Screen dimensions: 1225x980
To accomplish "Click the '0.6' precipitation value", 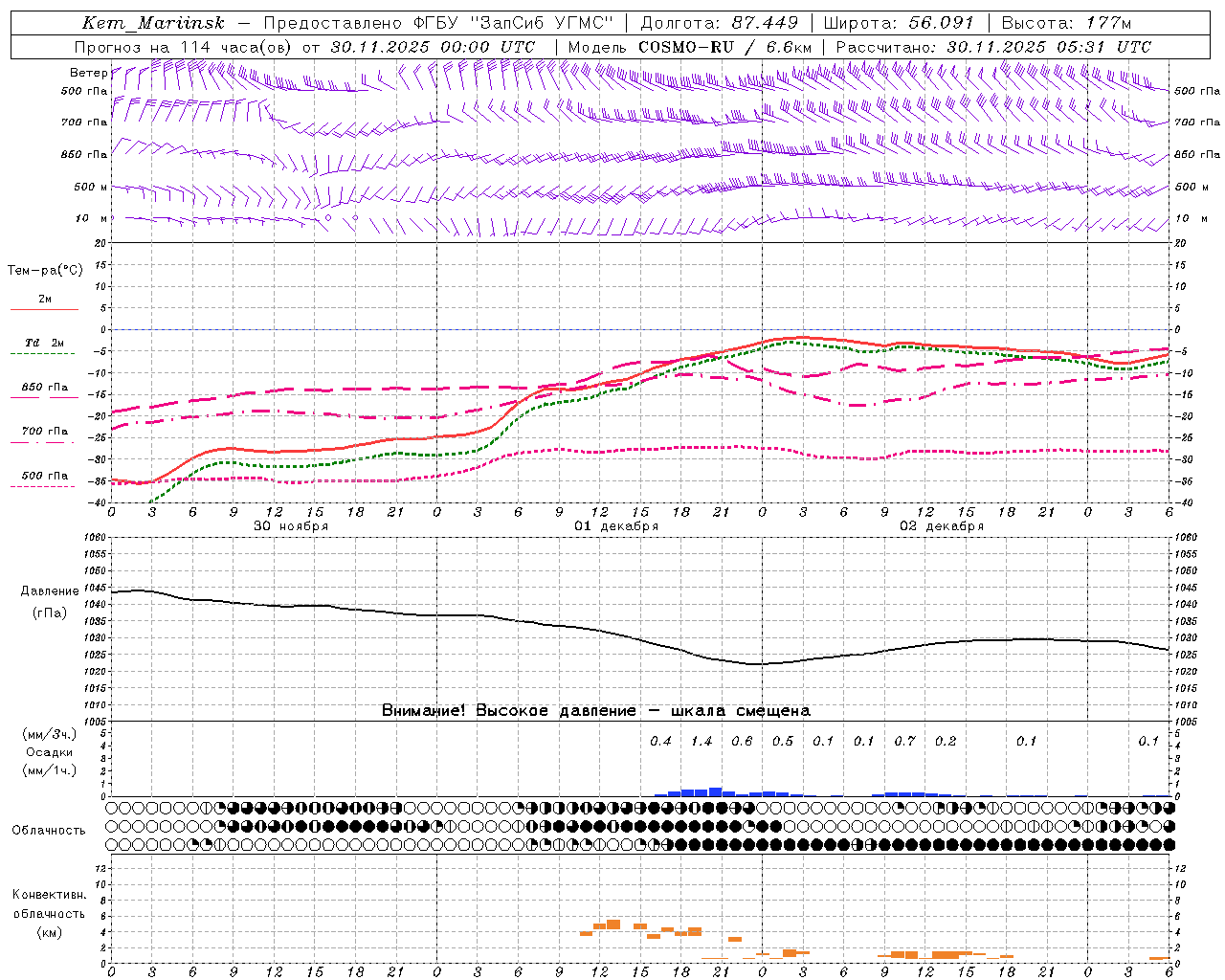I will (x=742, y=742).
